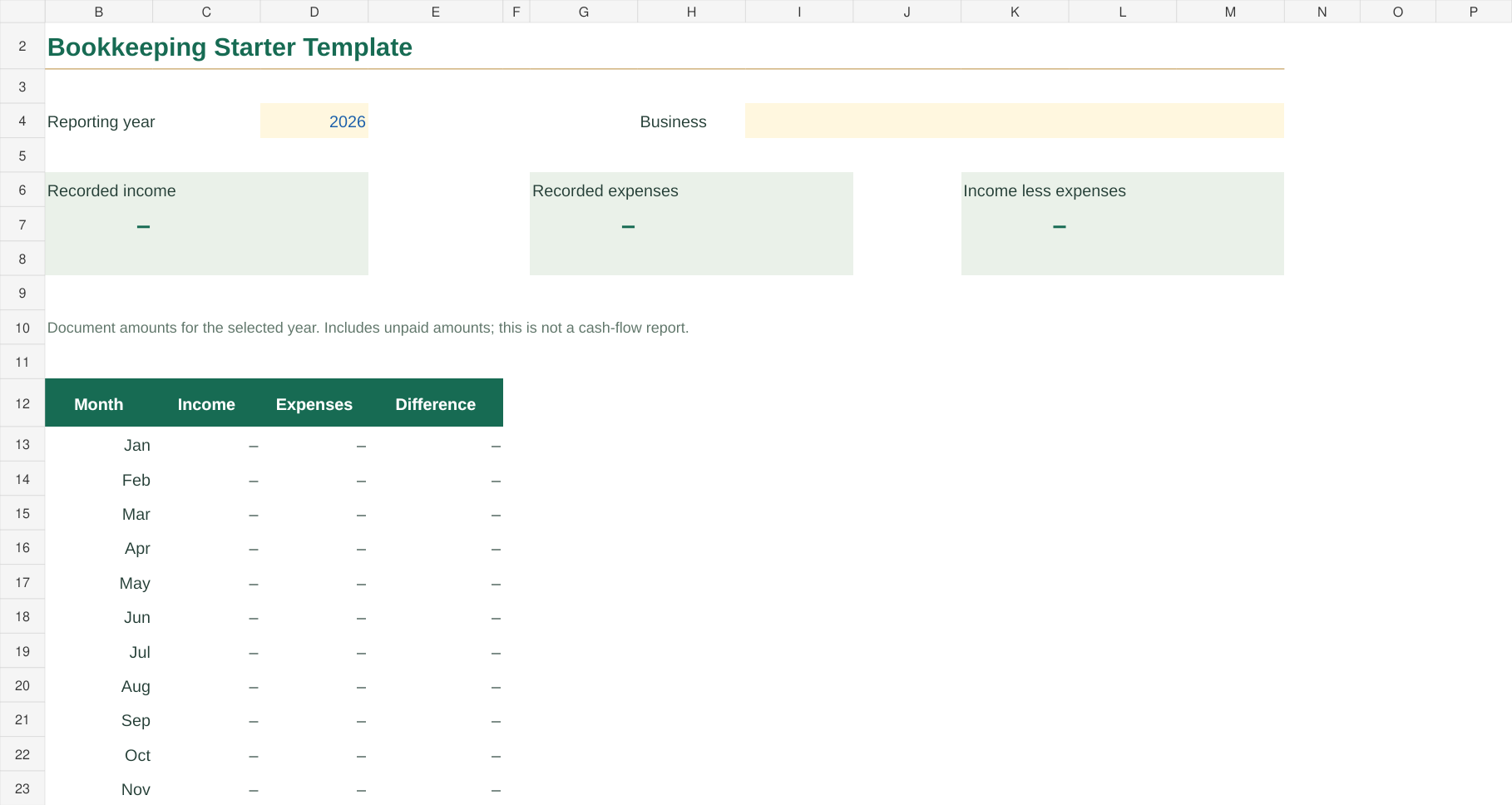Select the 'Recorded income' card label
Image resolution: width=1512 pixels, height=805 pixels.
111,190
